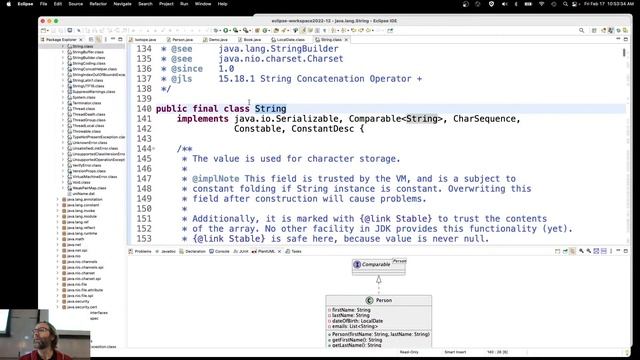Screen dimensions: 640x360
Task: Toggle Link with Editor in Package Explorer
Action: (x=98, y=40)
